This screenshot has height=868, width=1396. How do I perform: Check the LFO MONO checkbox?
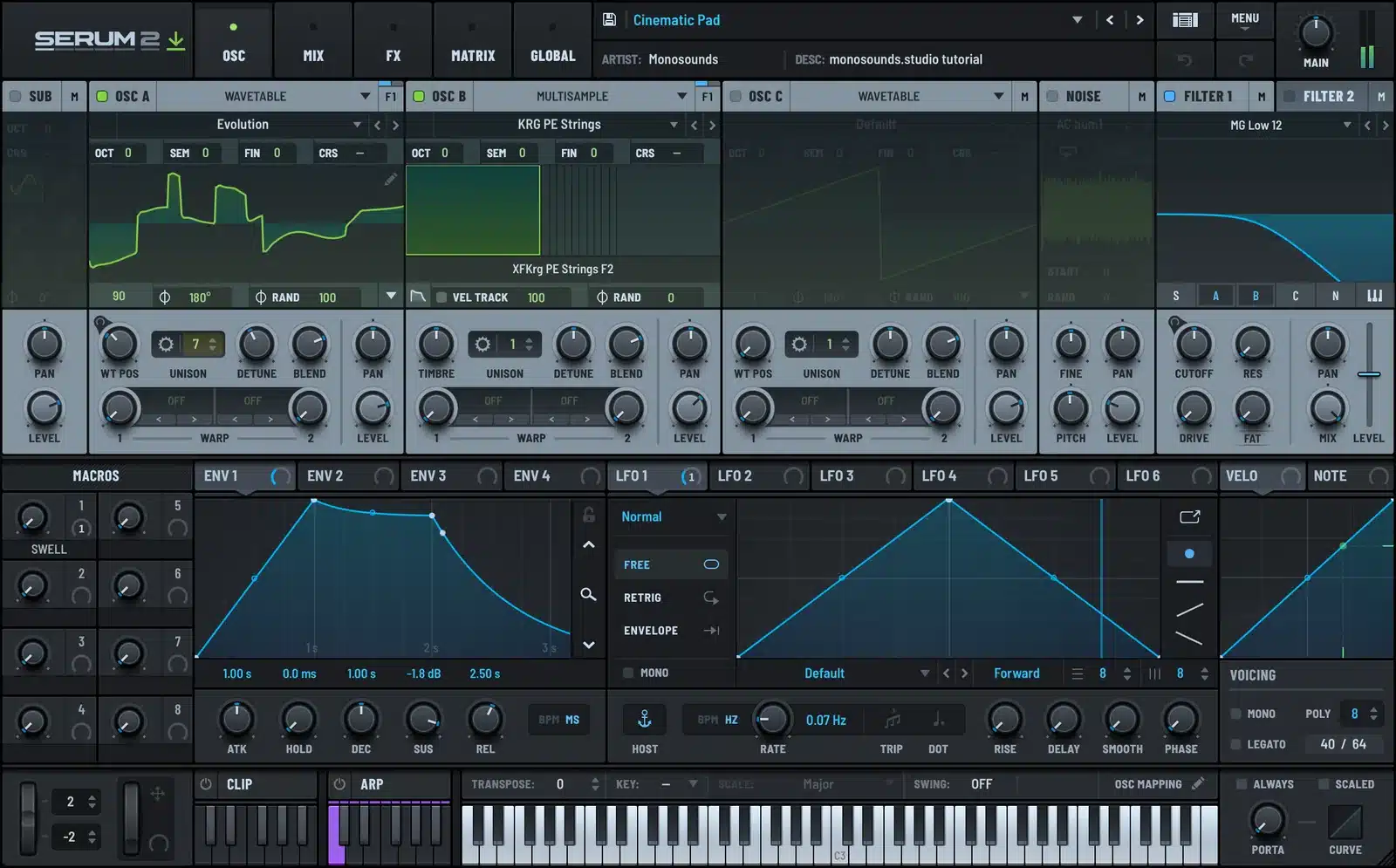628,673
